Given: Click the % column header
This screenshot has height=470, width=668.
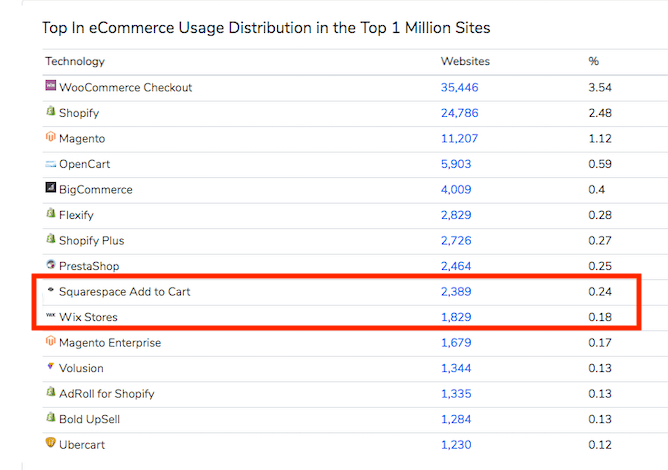Looking at the screenshot, I should click(x=593, y=61).
